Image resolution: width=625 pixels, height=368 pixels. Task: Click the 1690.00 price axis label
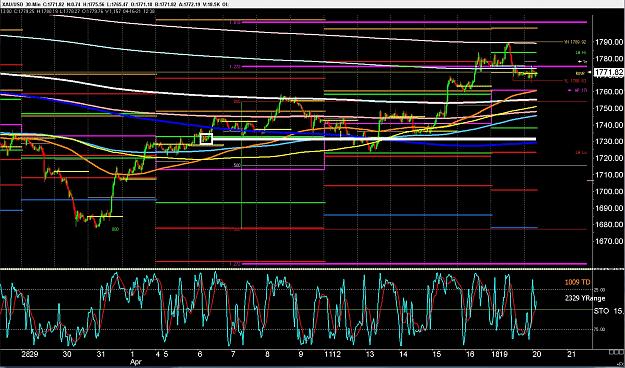[x=609, y=209]
